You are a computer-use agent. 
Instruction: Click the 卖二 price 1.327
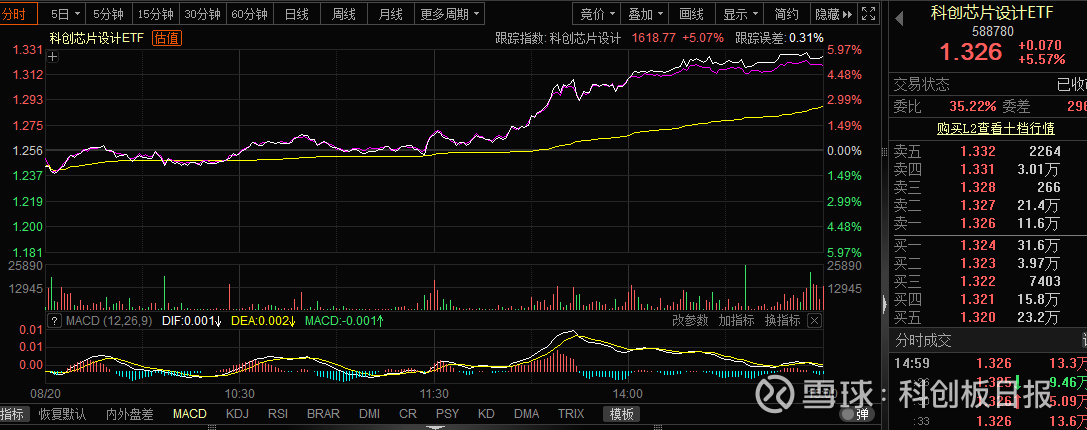(x=977, y=205)
